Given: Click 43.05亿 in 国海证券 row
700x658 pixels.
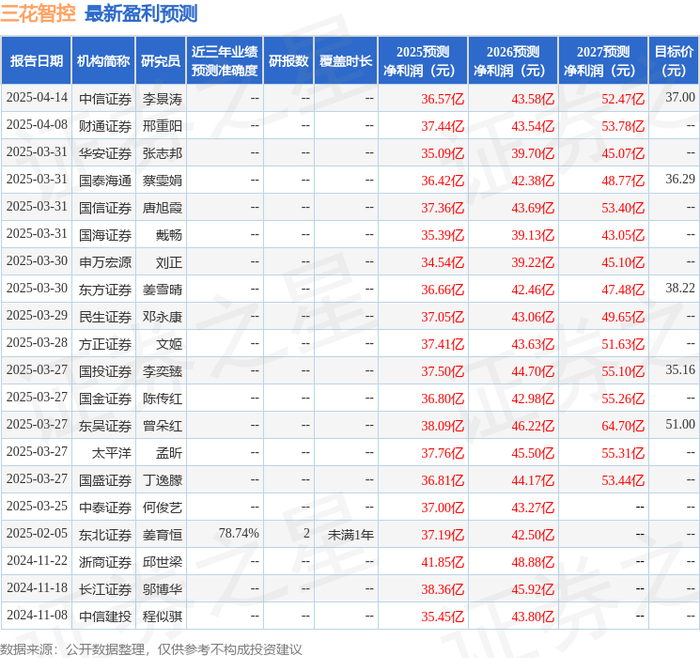Looking at the screenshot, I should pyautogui.click(x=623, y=235).
